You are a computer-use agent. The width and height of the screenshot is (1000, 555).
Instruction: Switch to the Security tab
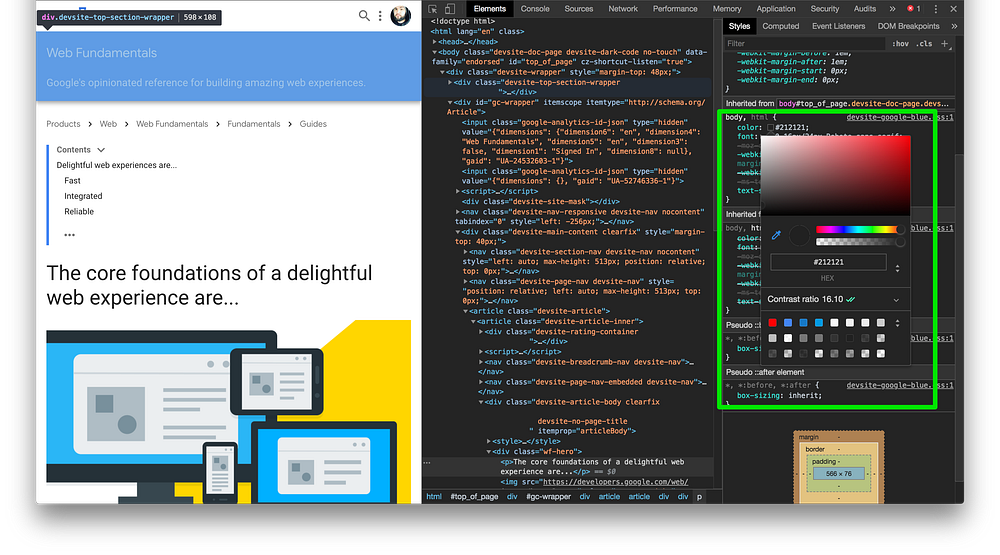click(x=825, y=9)
